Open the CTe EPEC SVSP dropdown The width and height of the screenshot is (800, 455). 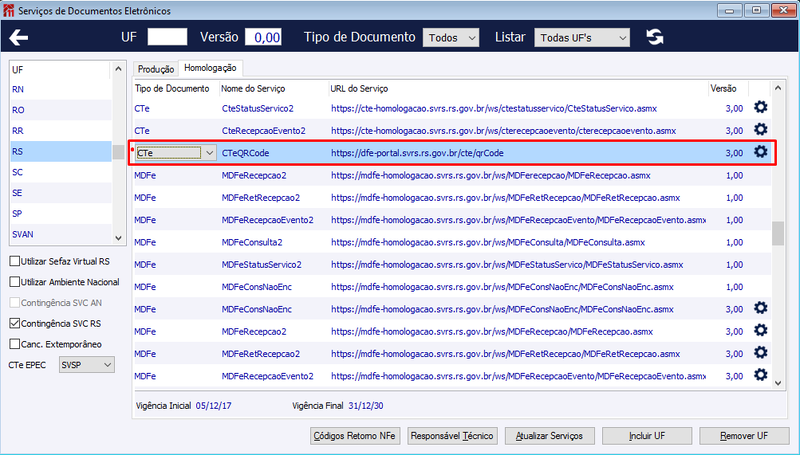[x=87, y=365]
